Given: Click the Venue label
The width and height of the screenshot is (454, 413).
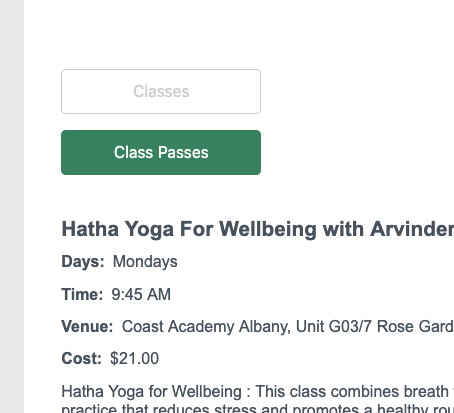Looking at the screenshot, I should point(87,326).
